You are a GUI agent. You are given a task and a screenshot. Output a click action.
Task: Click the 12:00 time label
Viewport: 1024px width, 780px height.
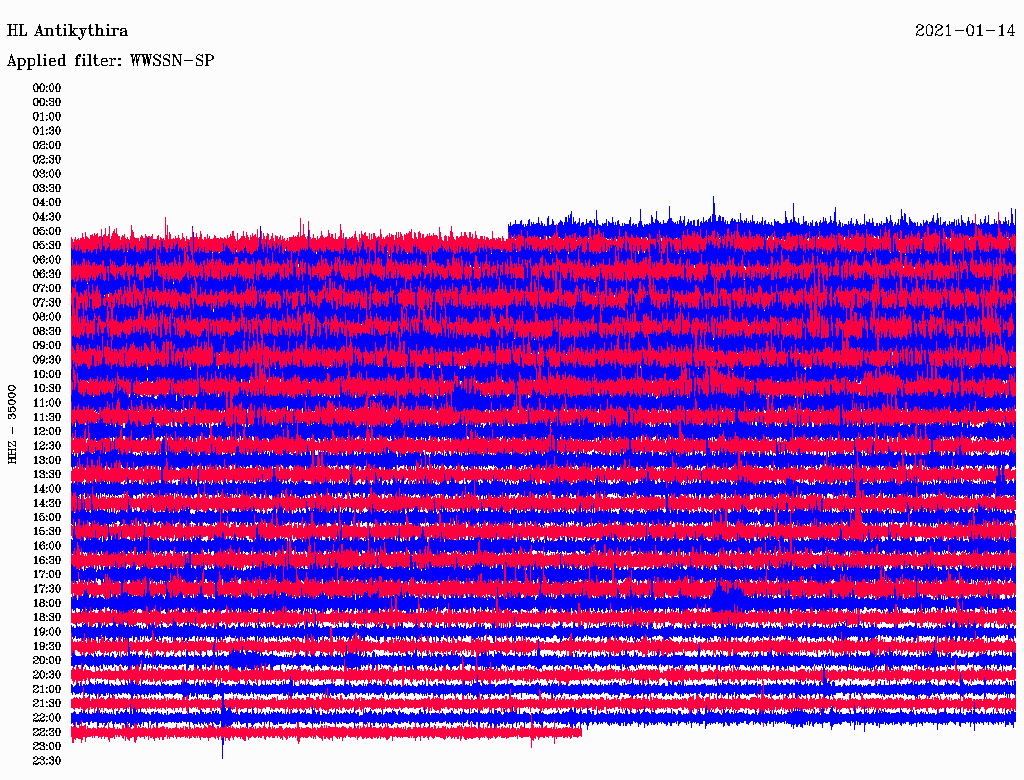click(47, 431)
